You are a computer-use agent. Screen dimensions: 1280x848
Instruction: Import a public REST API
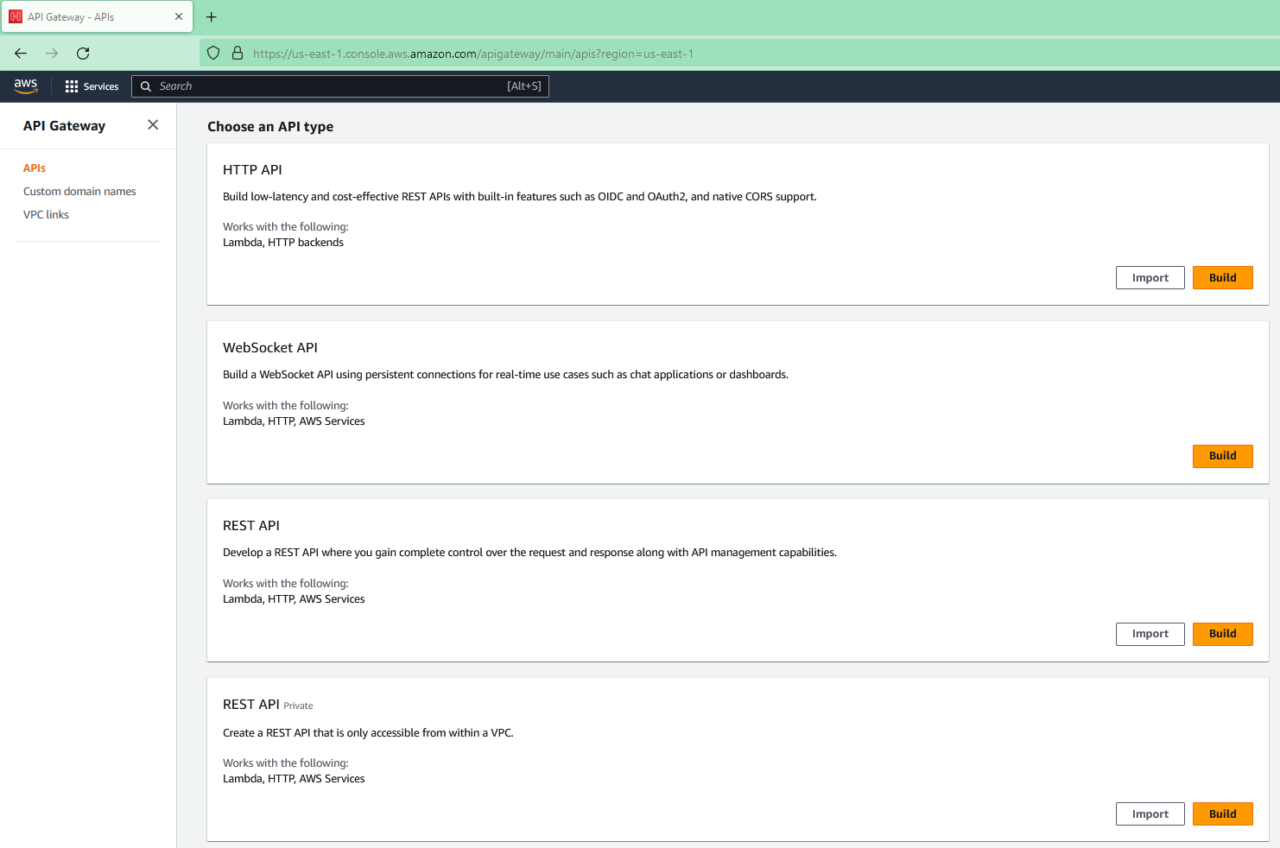[x=1149, y=634]
